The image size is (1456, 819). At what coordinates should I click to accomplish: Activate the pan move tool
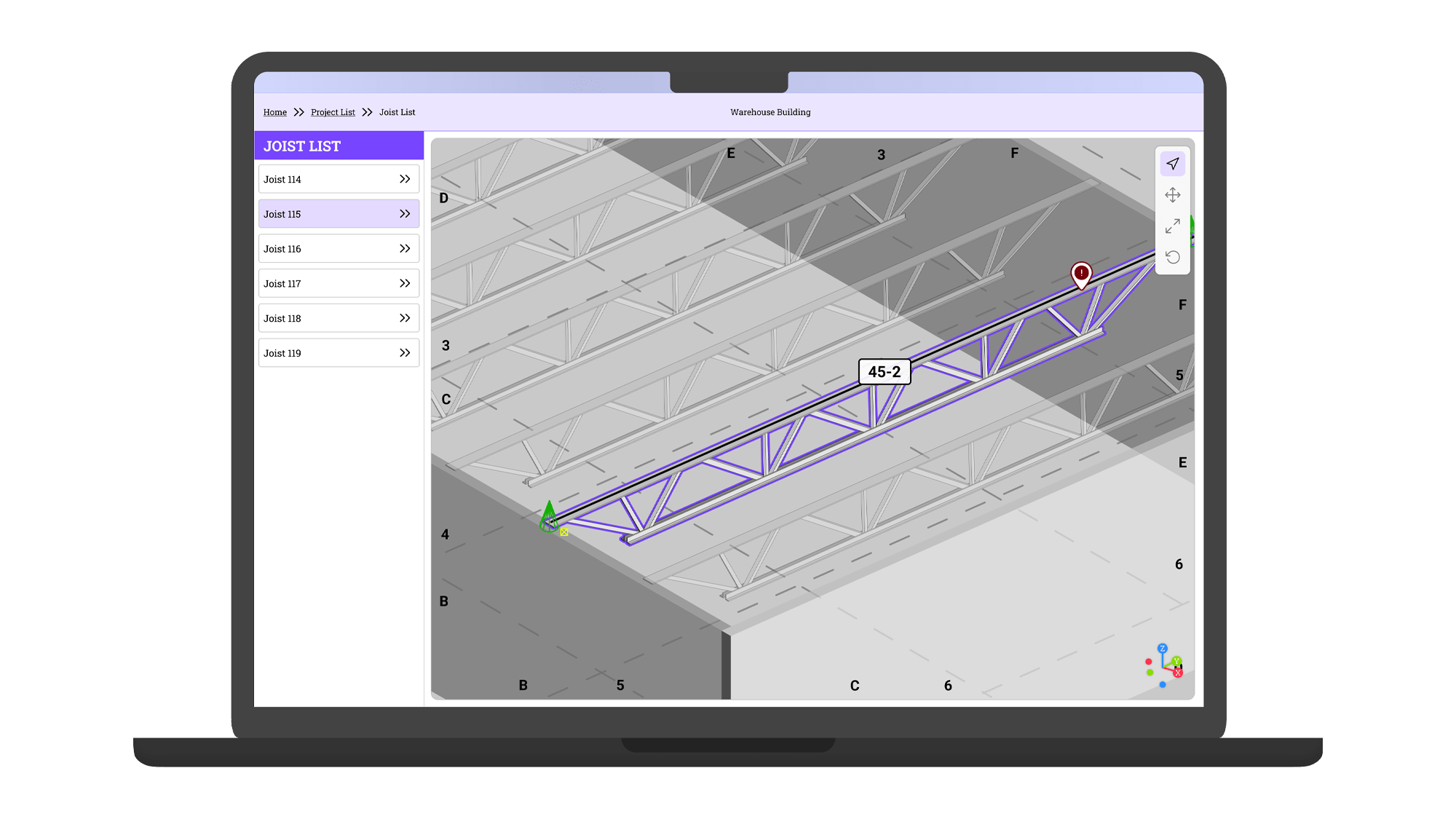(1172, 195)
